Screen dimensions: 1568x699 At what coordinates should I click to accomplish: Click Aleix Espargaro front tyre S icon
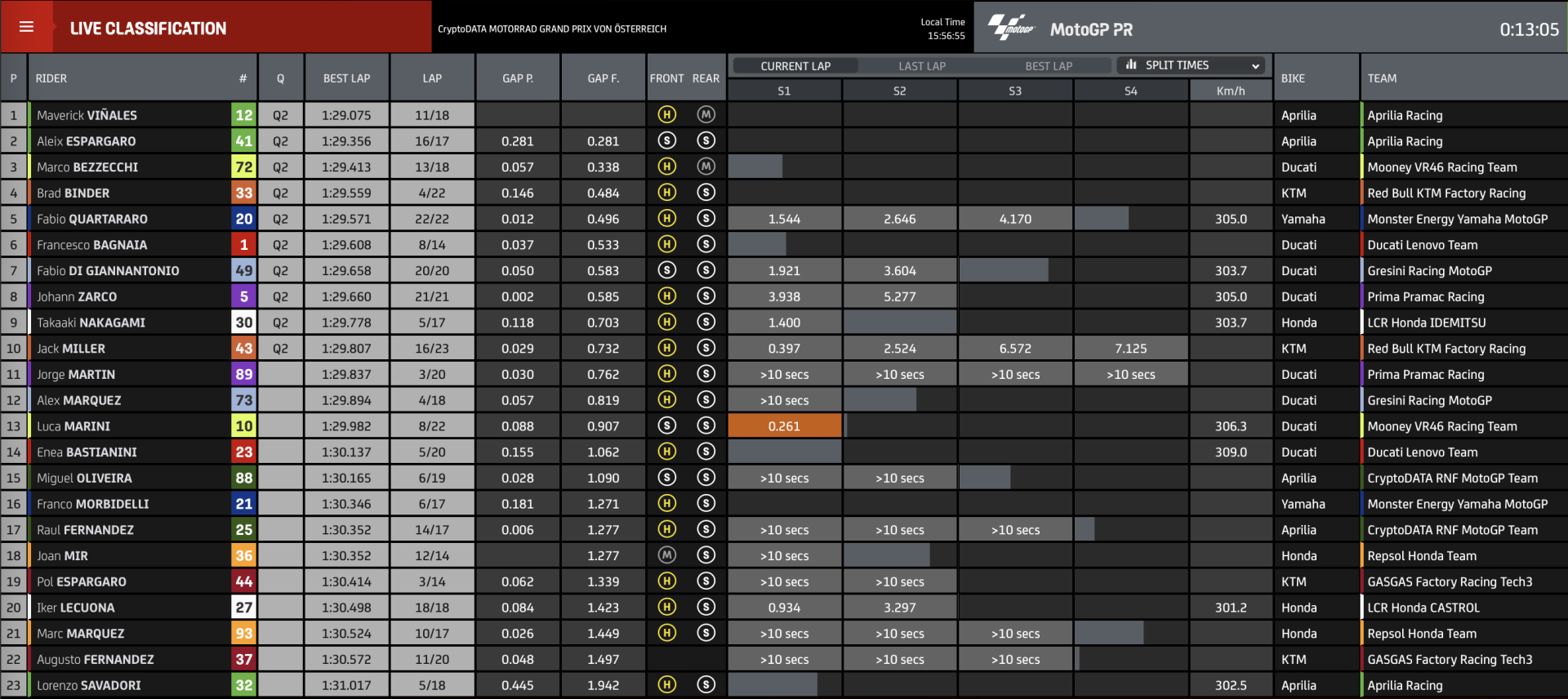[666, 141]
